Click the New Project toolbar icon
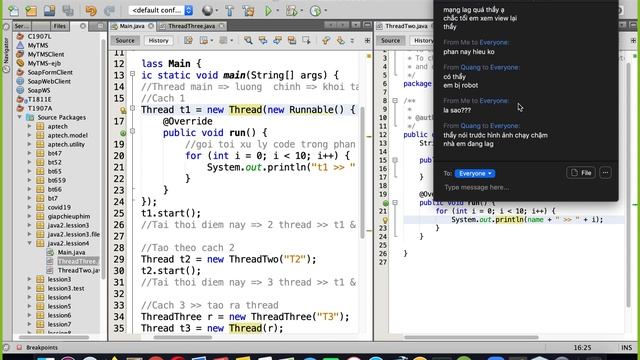The height and width of the screenshot is (360, 640). [x=31, y=11]
